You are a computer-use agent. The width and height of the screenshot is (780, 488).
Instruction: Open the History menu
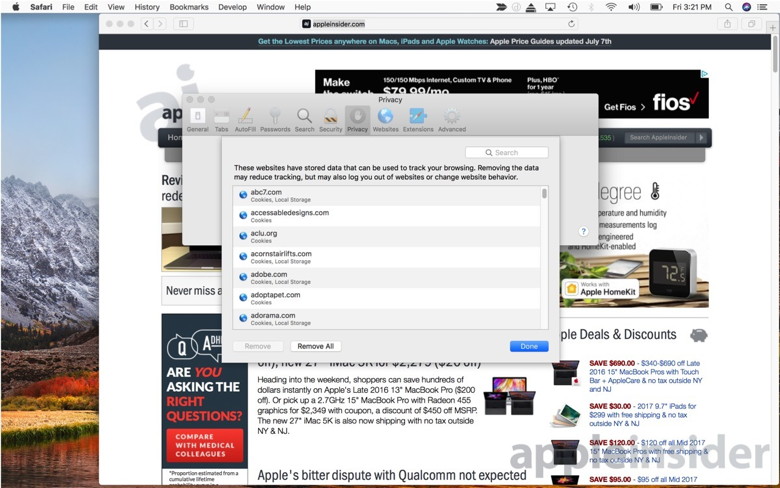[147, 7]
